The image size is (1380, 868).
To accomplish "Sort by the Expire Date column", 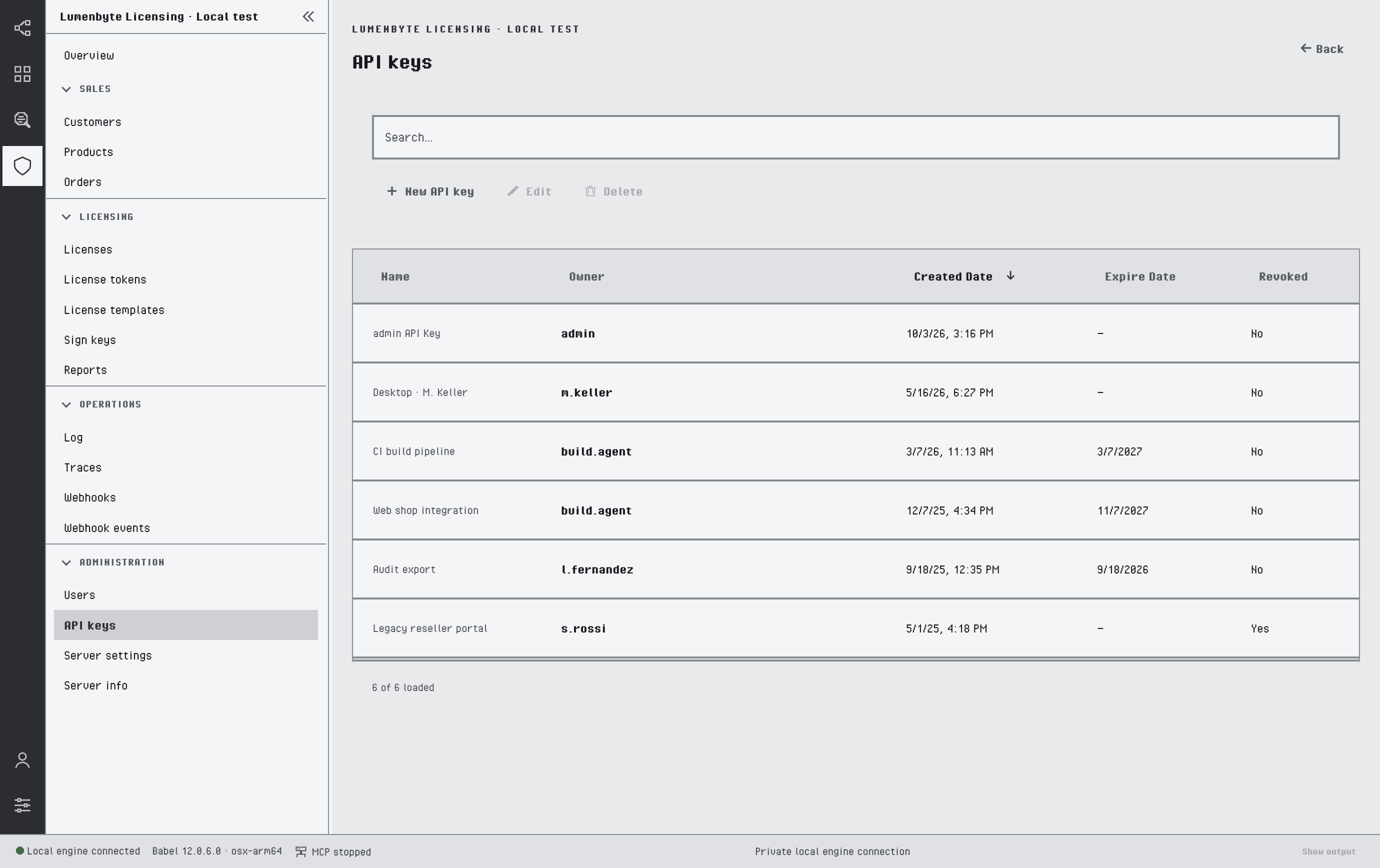I will [1140, 276].
